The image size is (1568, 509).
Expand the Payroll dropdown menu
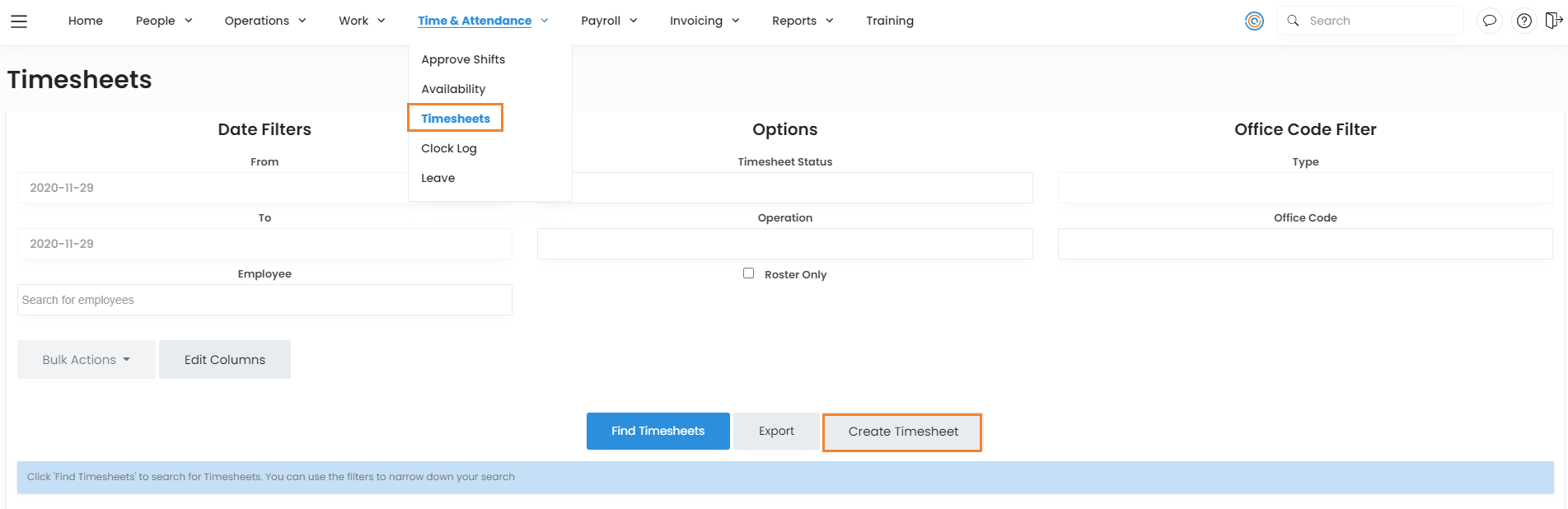pyautogui.click(x=608, y=21)
